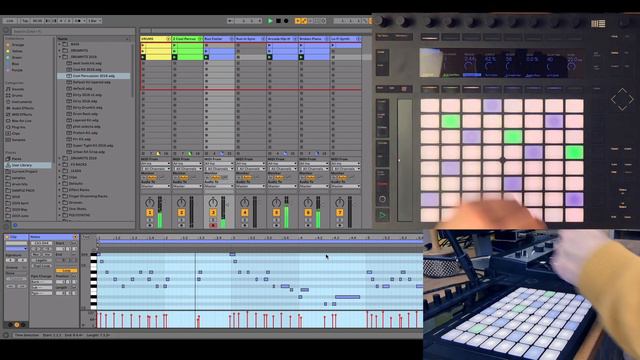
Task: Click the Dupl. Loop button
Action: 42,266
